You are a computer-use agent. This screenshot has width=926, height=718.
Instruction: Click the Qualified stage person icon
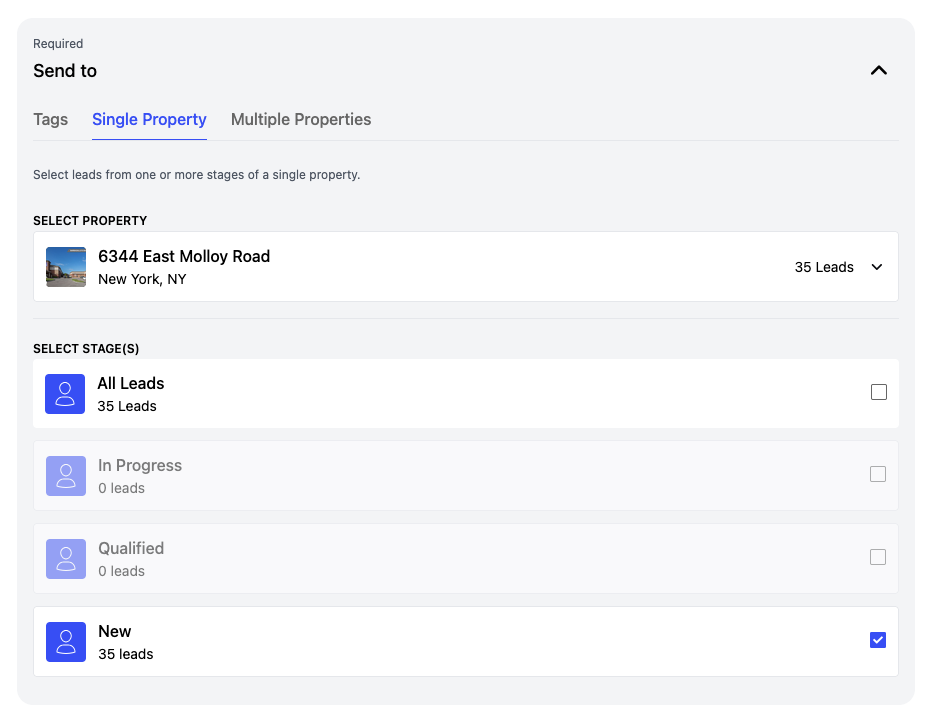(66, 559)
